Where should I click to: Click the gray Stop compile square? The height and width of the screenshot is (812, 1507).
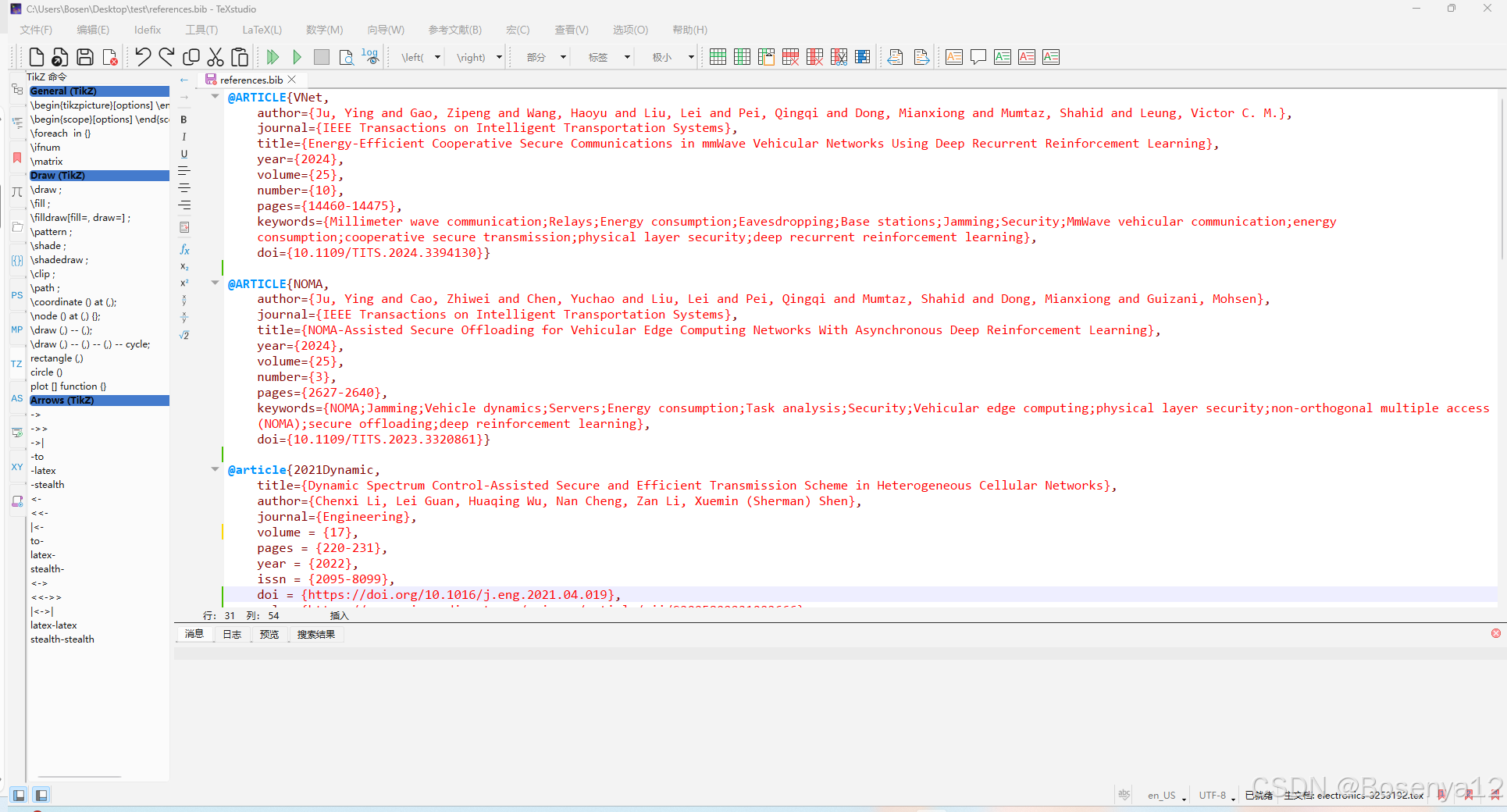coord(321,57)
